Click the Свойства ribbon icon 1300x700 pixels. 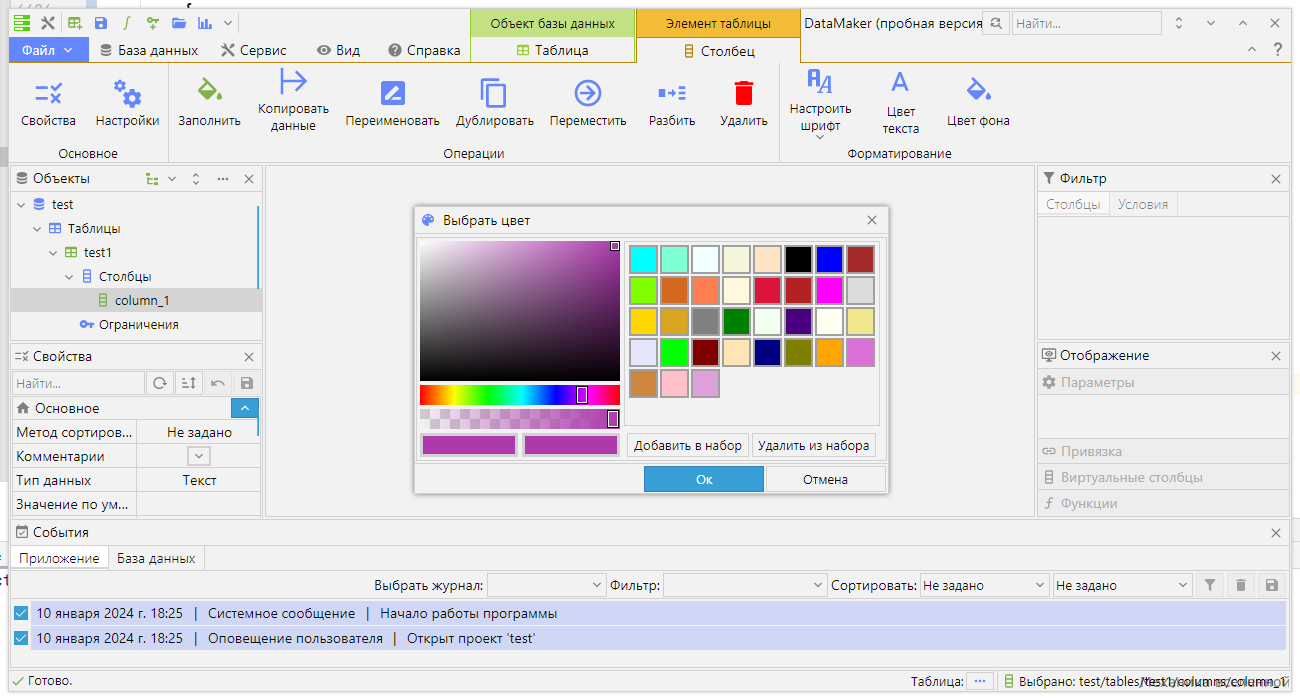coord(48,94)
